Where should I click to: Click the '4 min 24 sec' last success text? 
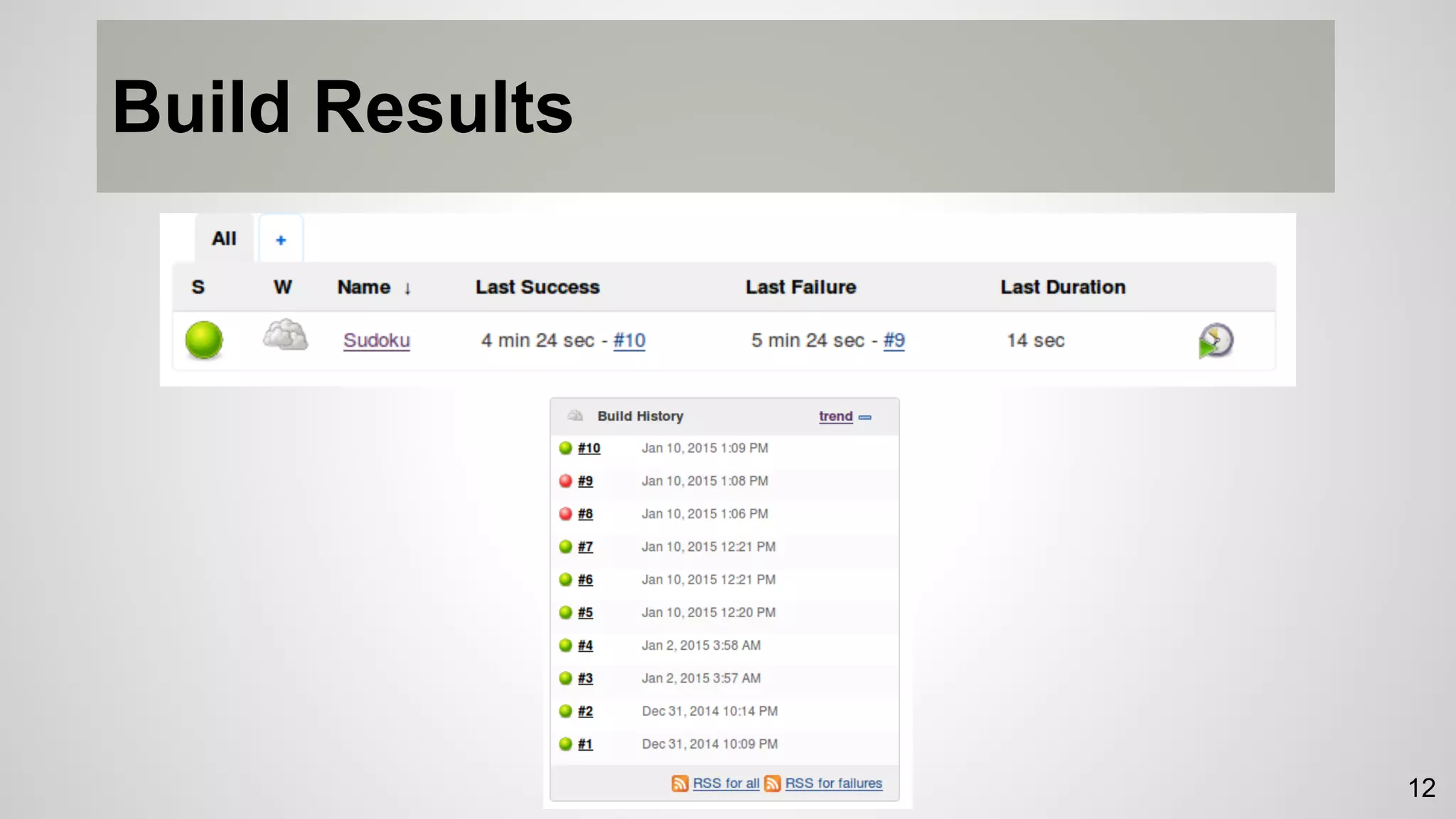click(x=537, y=341)
